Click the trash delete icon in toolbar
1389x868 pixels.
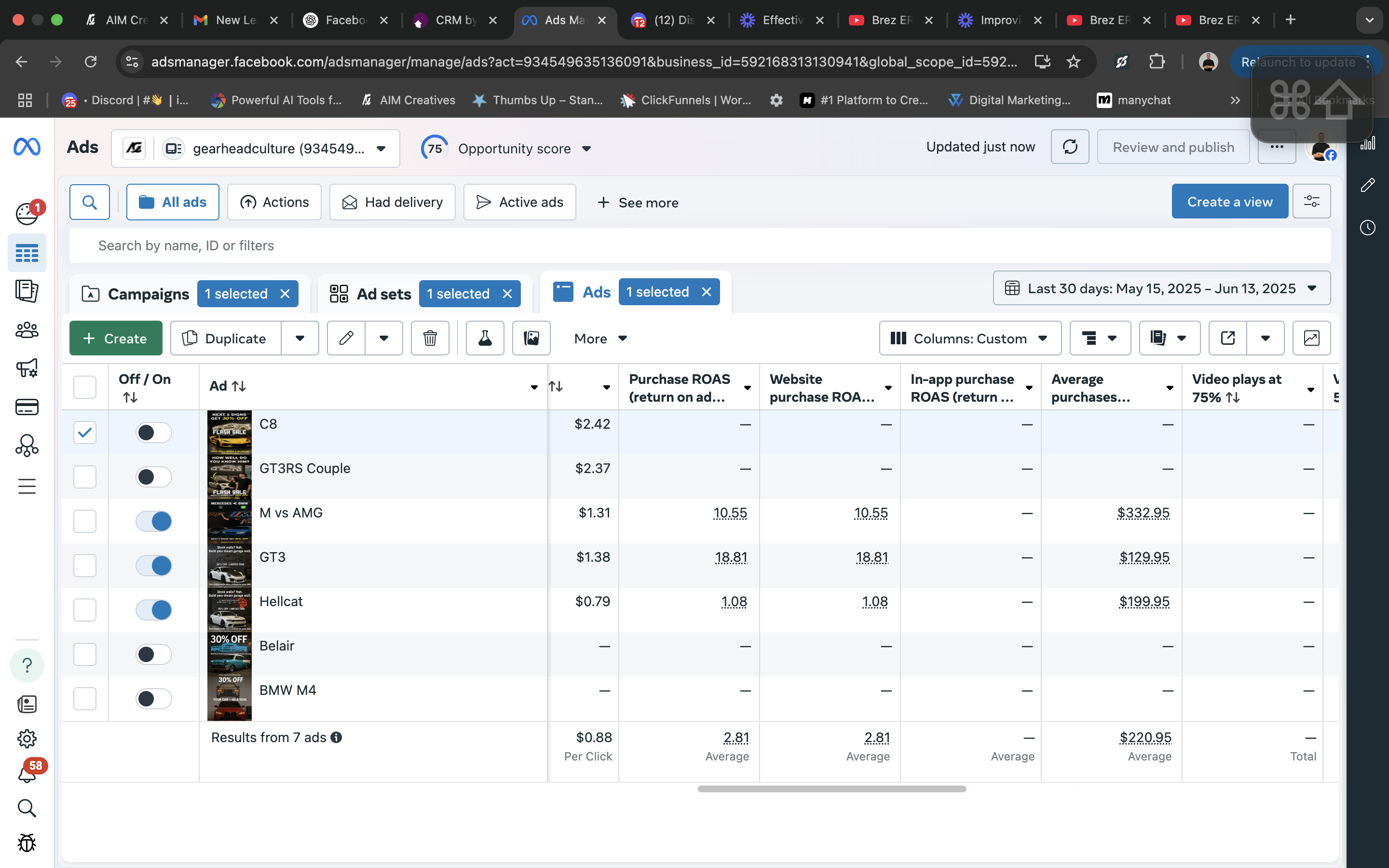point(430,338)
